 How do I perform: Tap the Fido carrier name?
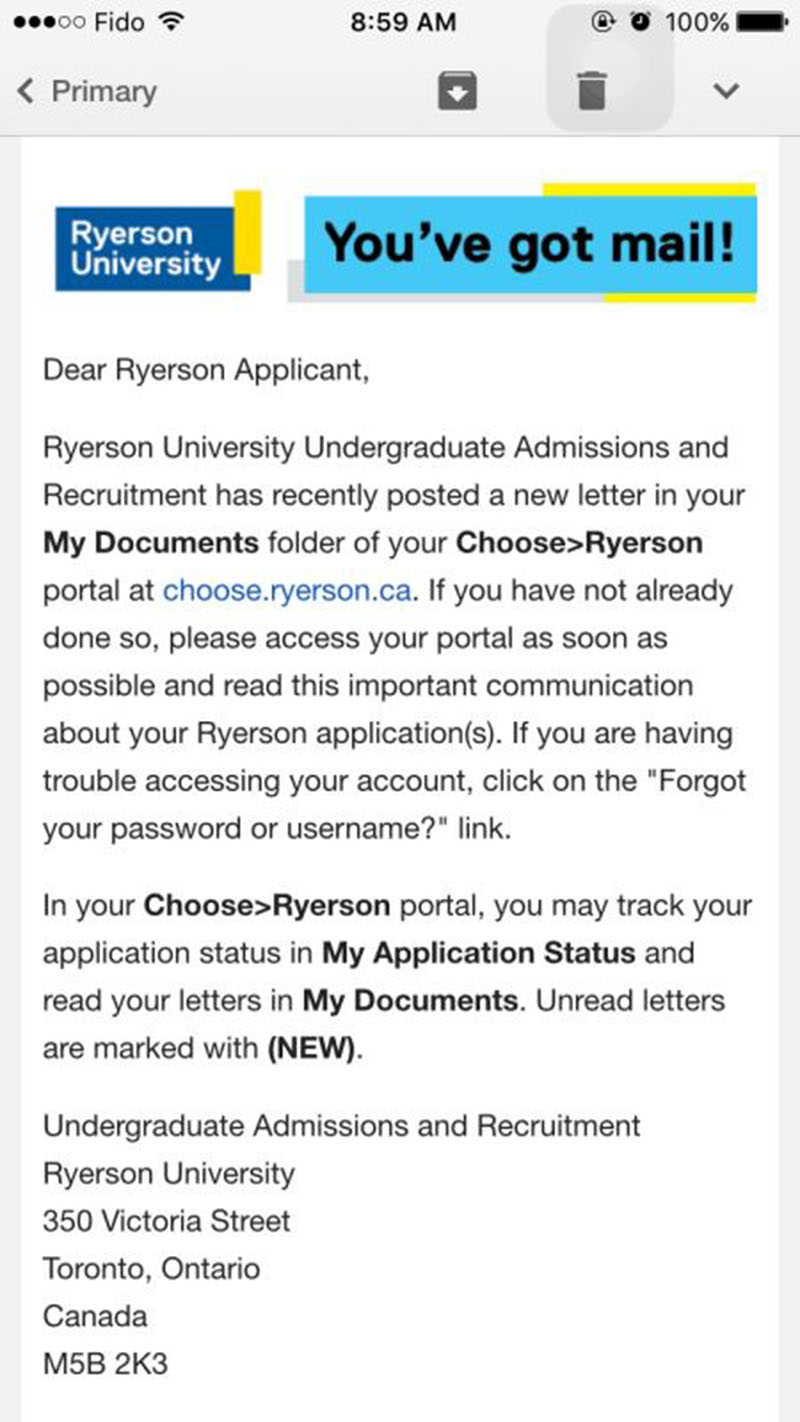pos(118,22)
